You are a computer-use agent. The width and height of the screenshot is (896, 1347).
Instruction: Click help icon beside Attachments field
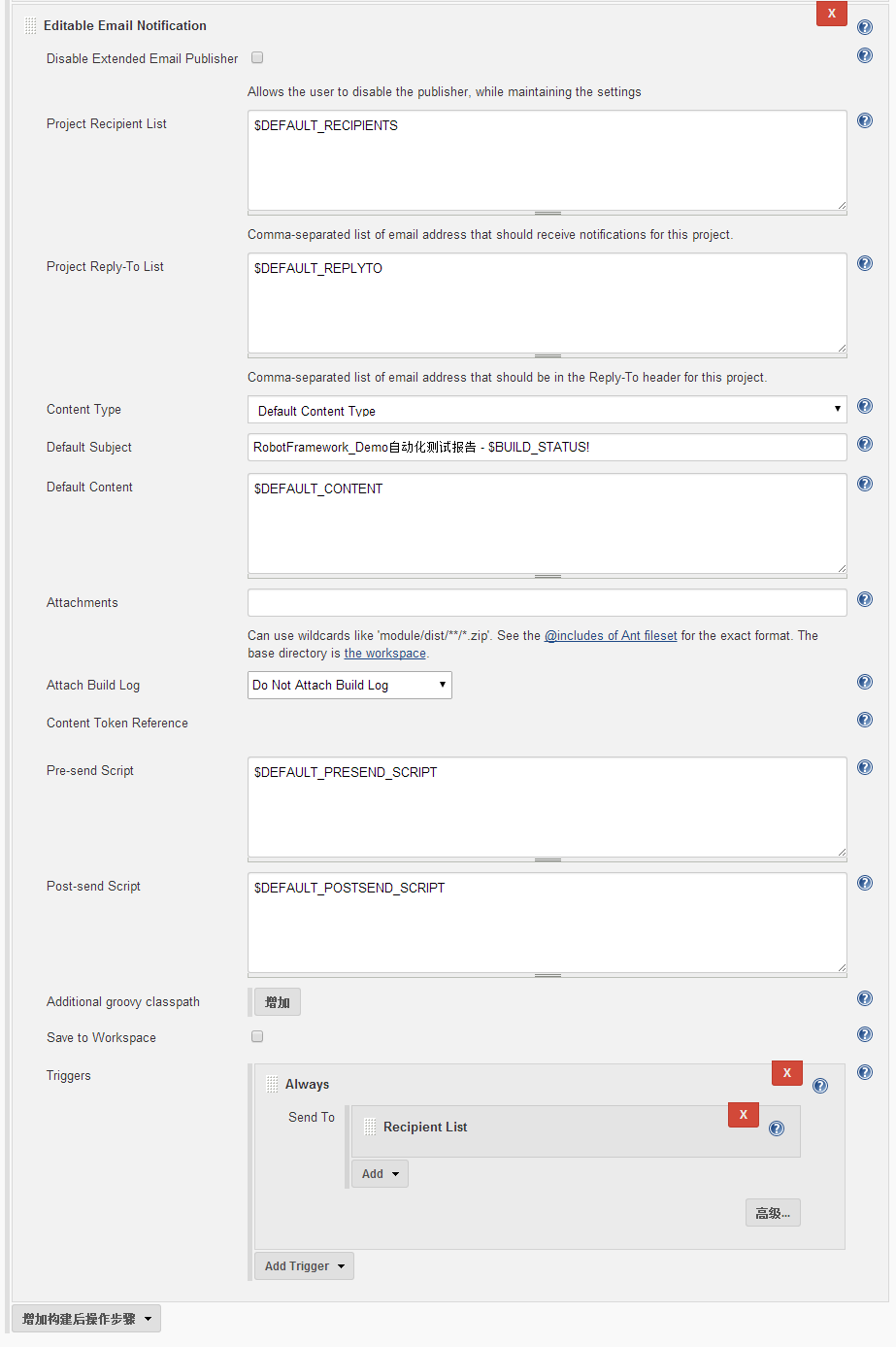click(865, 599)
